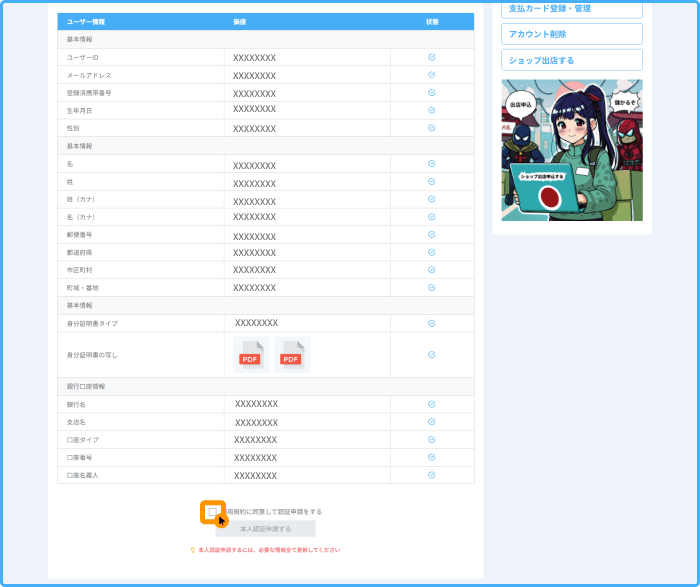The height and width of the screenshot is (587, 700).
Task: Click the status check icon for 口座名義人
Action: pyautogui.click(x=432, y=475)
